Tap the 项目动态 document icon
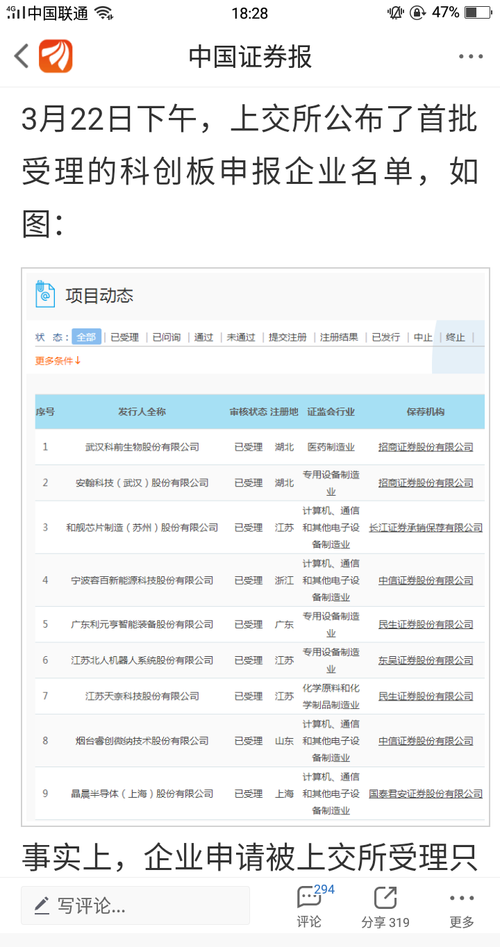This screenshot has height=947, width=500. pos(45,295)
